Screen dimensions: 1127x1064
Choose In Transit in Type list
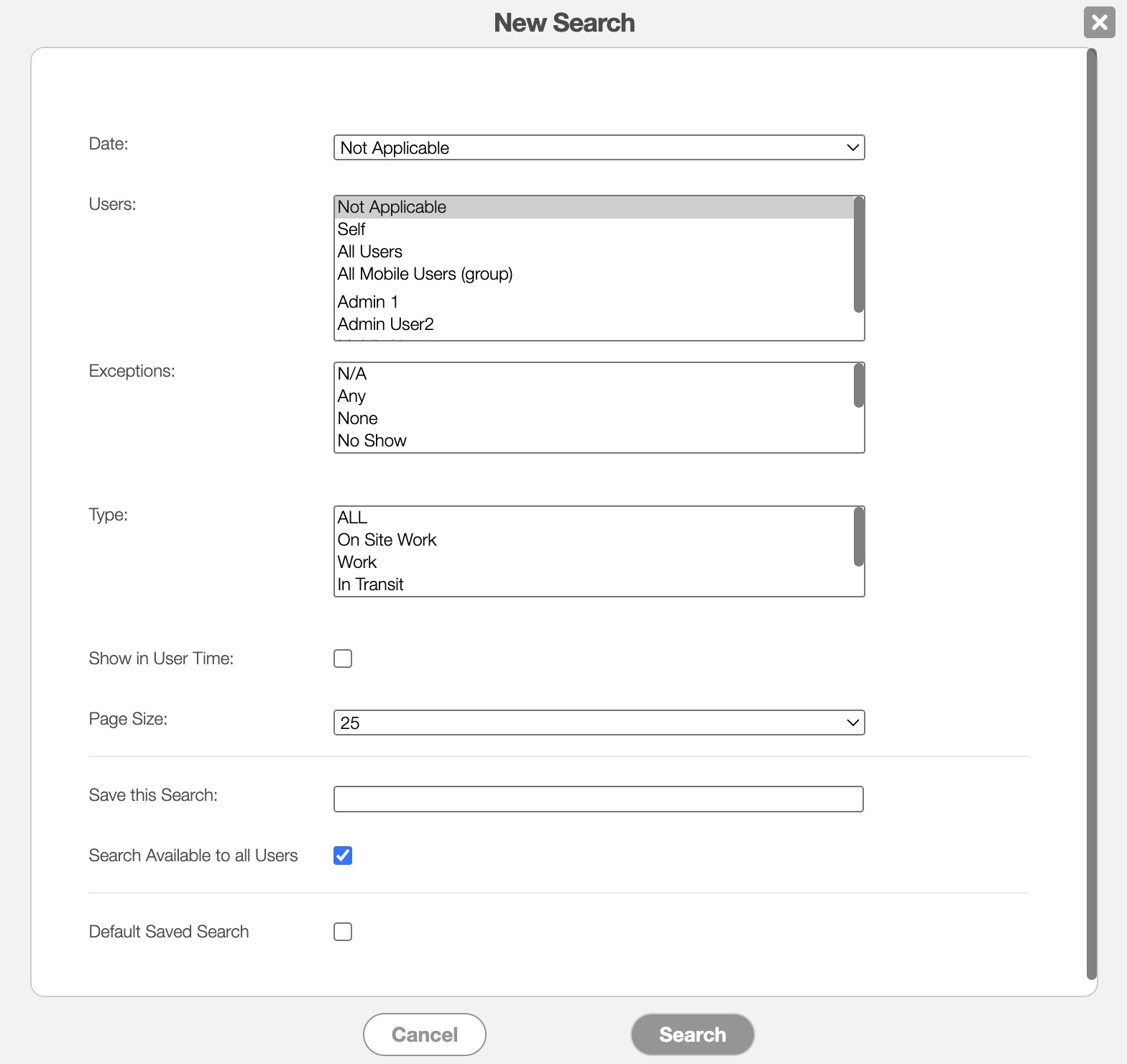point(370,584)
